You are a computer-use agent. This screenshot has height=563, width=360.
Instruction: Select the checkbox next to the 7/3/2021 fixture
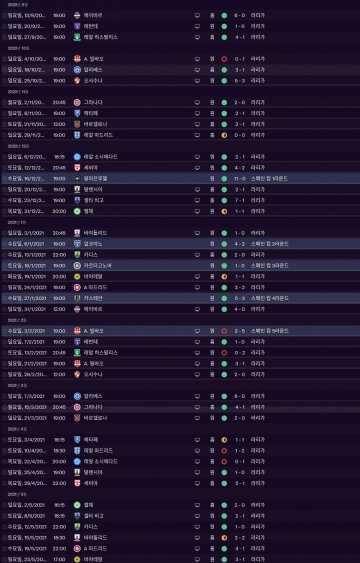[4, 396]
